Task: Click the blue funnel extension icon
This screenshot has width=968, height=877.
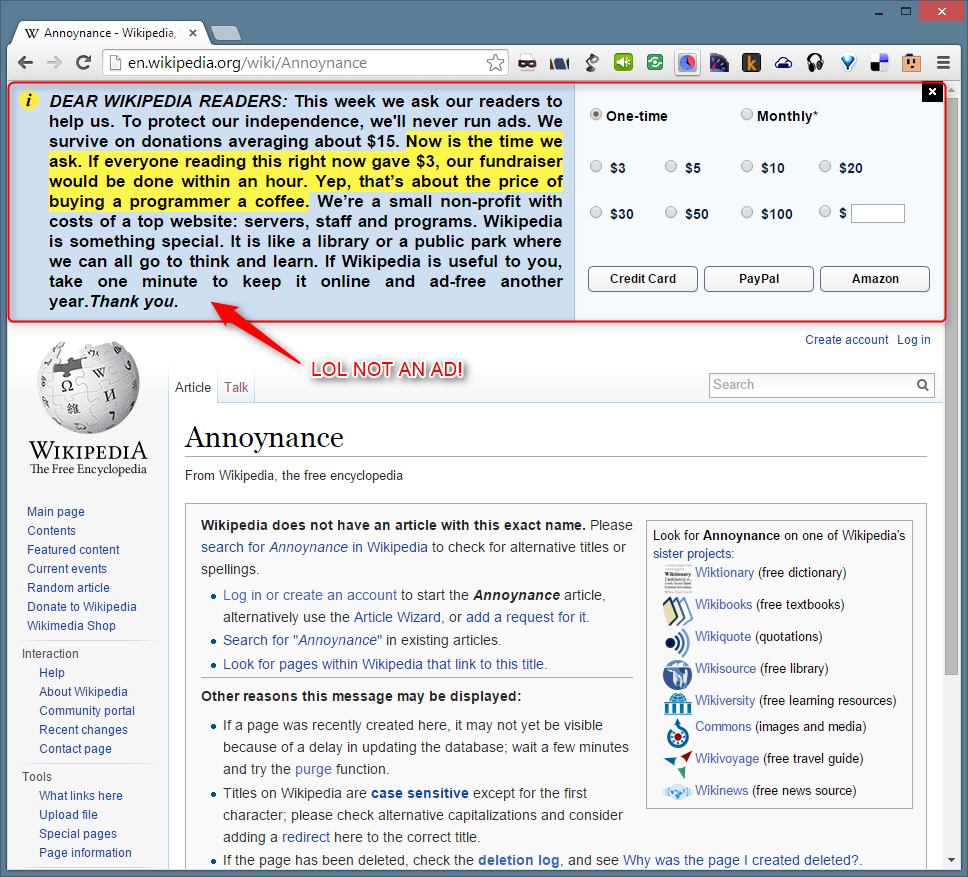Action: click(848, 62)
